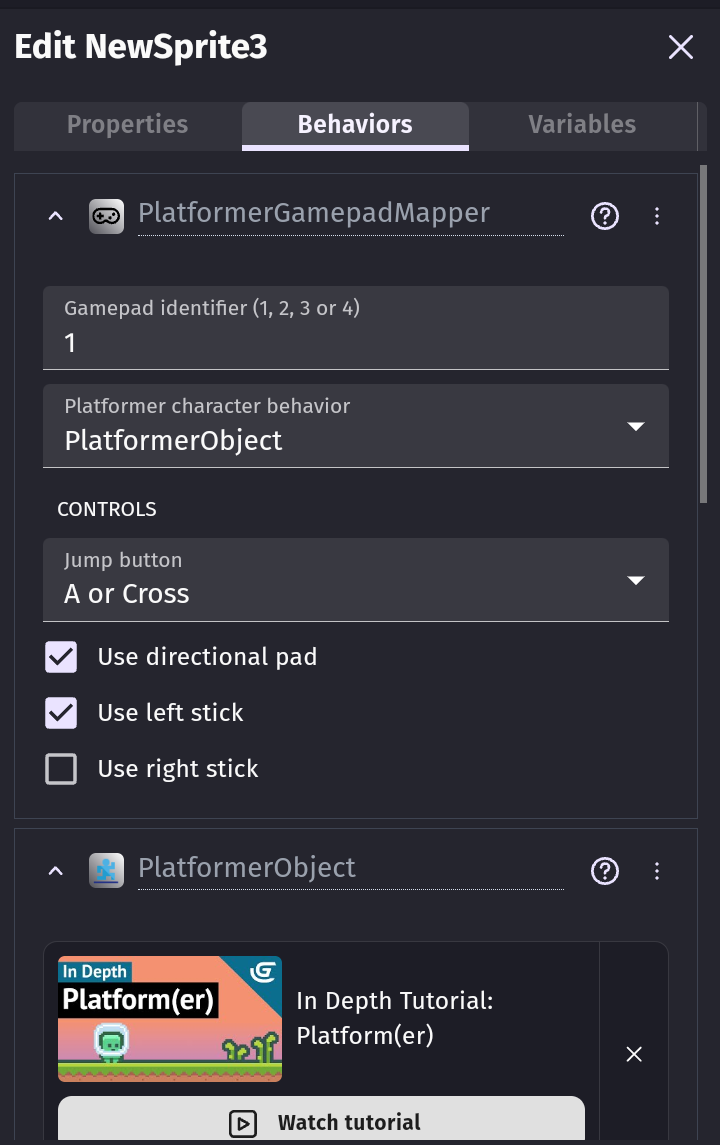Open help for PlatformerObject behavior

coord(605,870)
